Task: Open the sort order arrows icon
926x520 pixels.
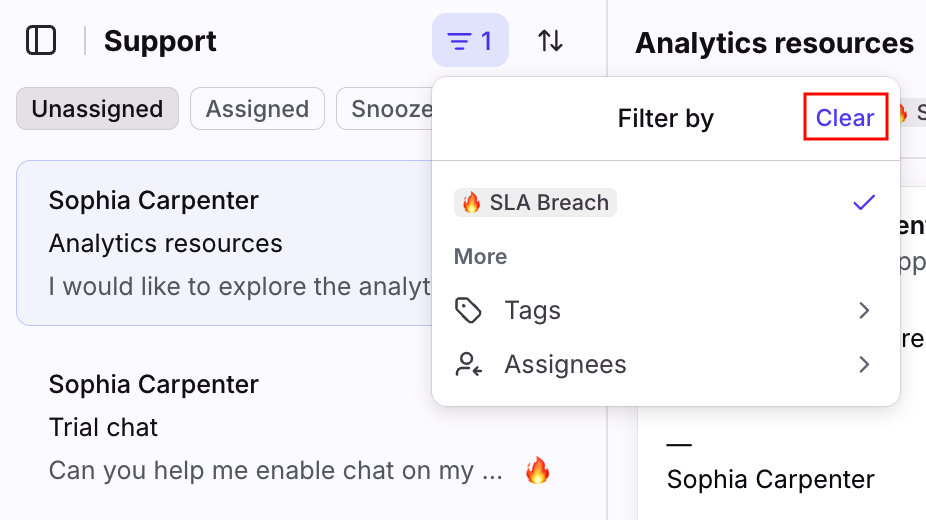Action: [x=550, y=41]
